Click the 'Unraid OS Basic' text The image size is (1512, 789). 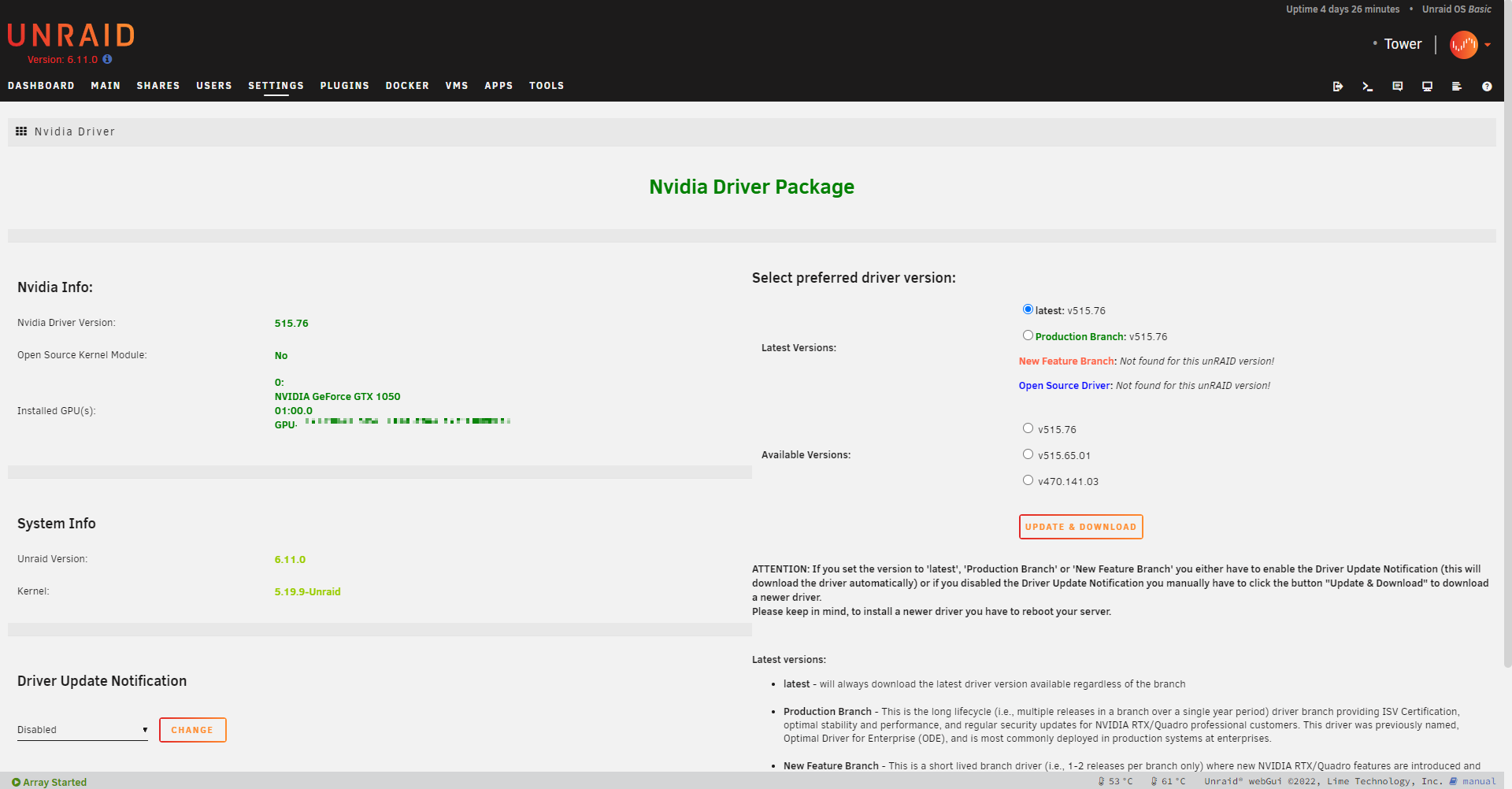1456,9
